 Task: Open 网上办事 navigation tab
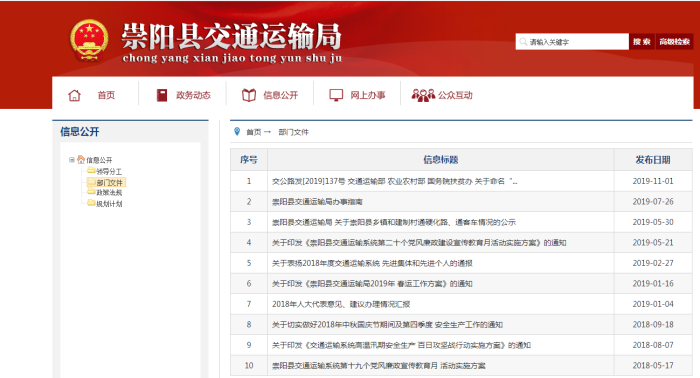[x=367, y=95]
